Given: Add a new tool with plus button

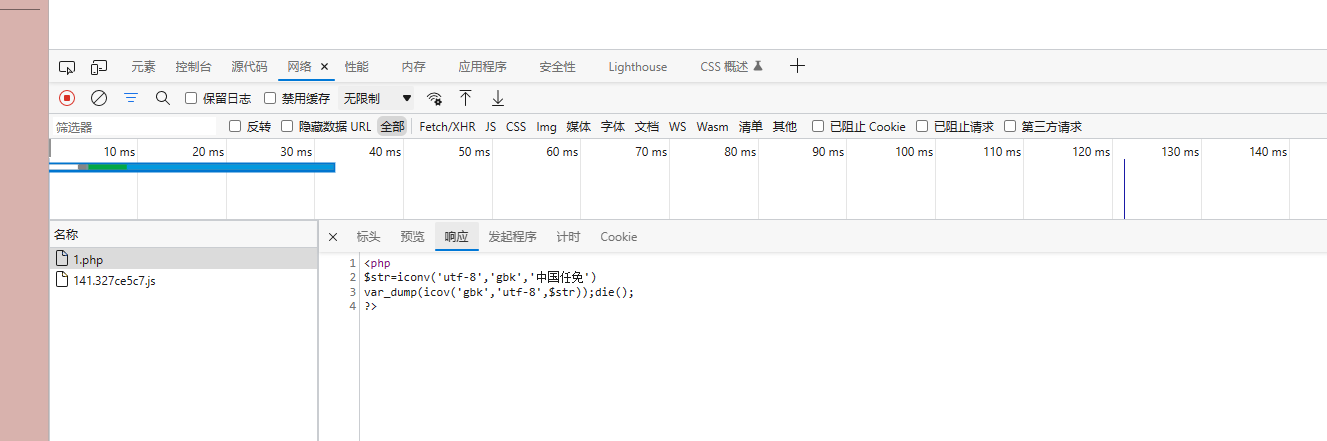Looking at the screenshot, I should (x=797, y=66).
